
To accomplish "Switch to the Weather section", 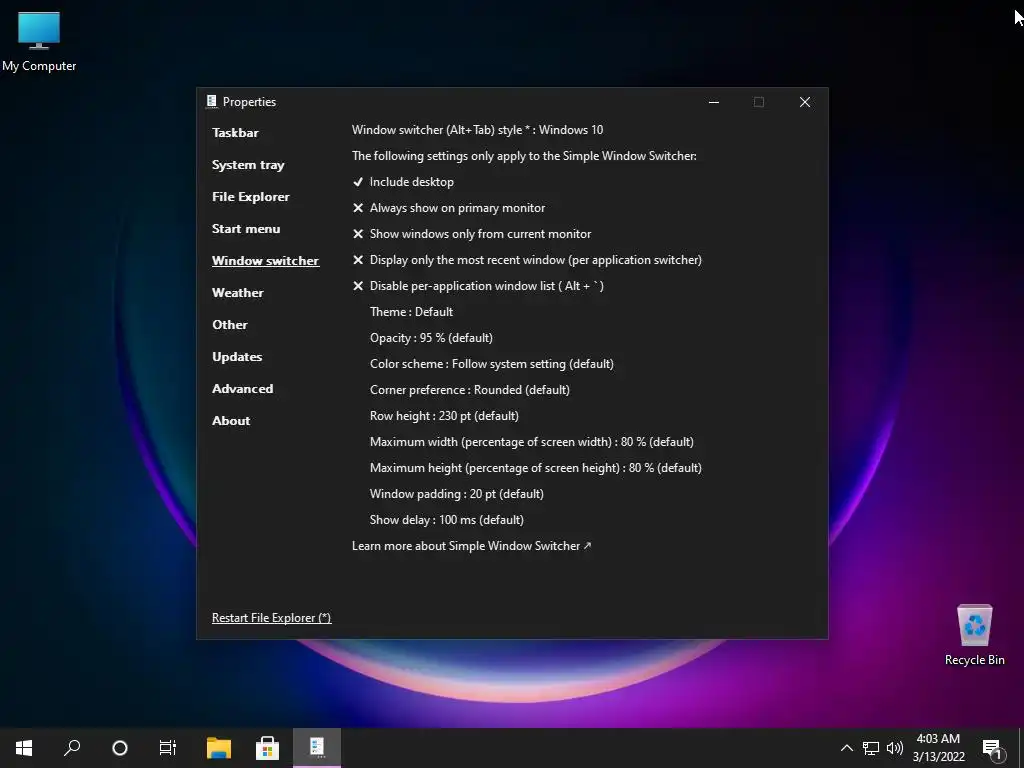I will click(x=238, y=293).
